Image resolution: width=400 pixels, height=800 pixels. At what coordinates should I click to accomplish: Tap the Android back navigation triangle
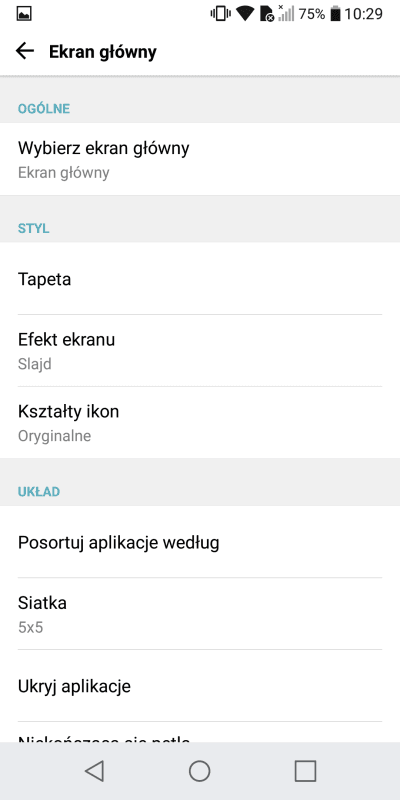(95, 770)
